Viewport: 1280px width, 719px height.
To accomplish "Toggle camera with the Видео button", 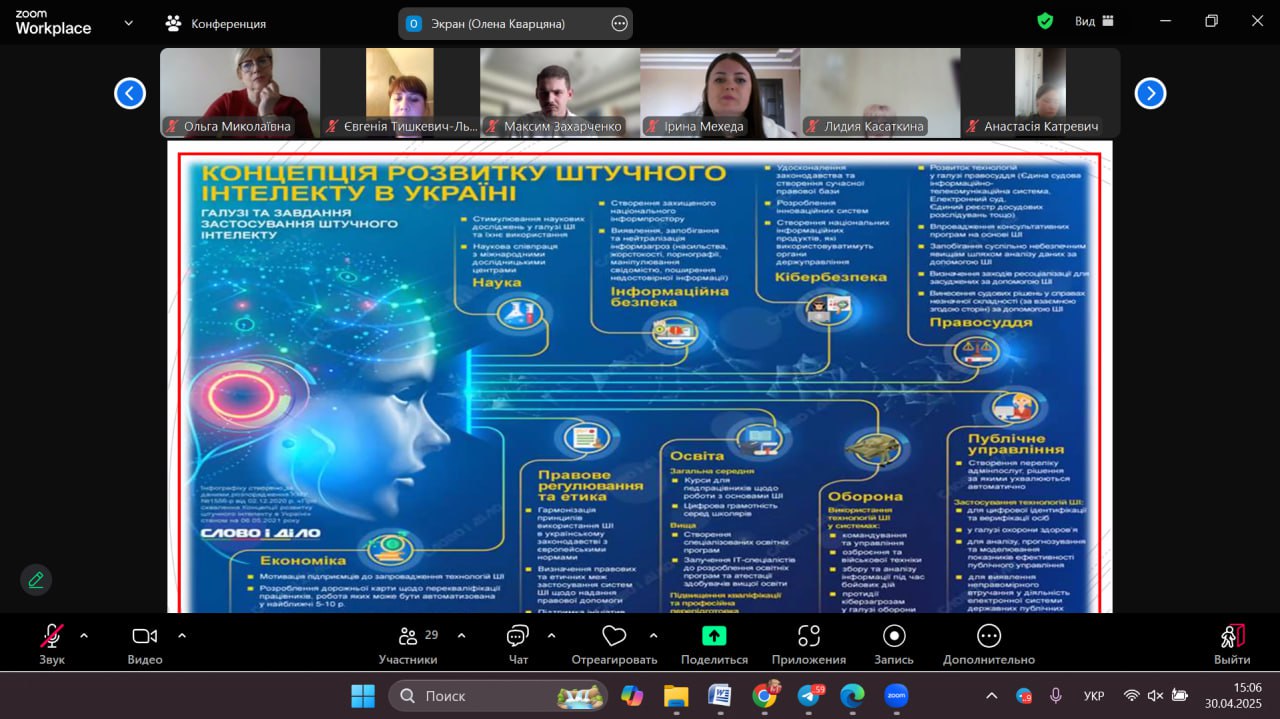I will tap(145, 637).
